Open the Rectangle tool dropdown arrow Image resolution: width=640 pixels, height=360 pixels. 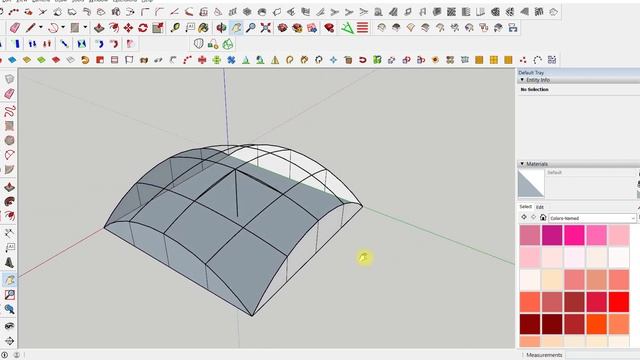click(x=85, y=27)
